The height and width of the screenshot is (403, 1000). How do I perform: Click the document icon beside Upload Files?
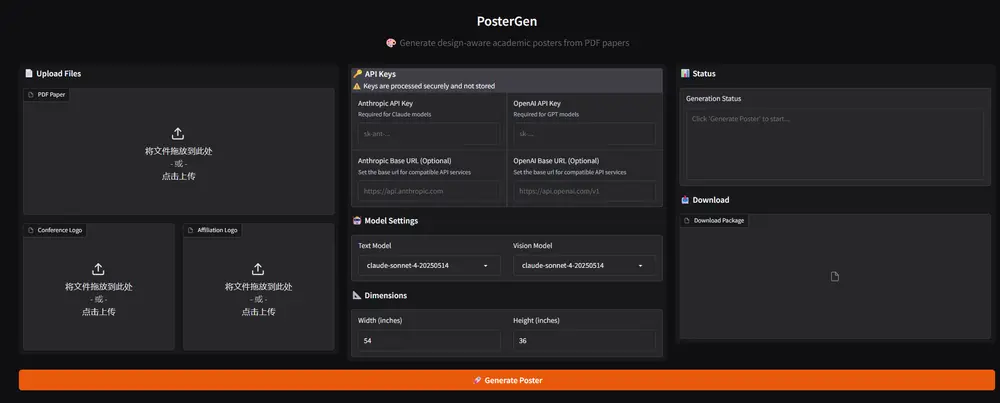pos(29,73)
